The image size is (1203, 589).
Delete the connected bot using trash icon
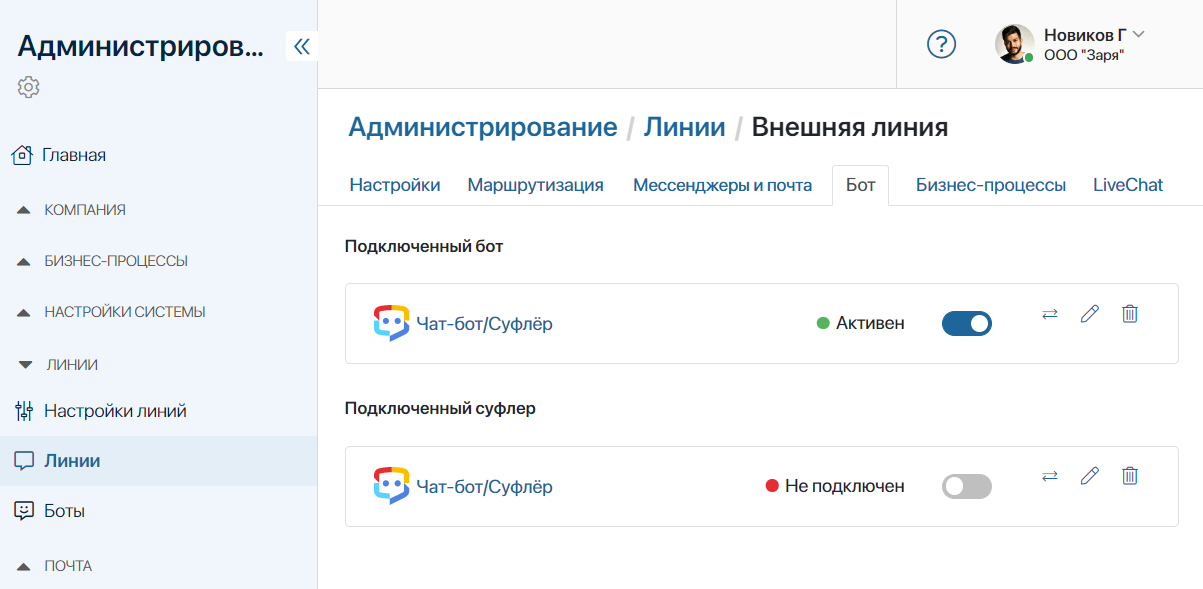point(1129,314)
